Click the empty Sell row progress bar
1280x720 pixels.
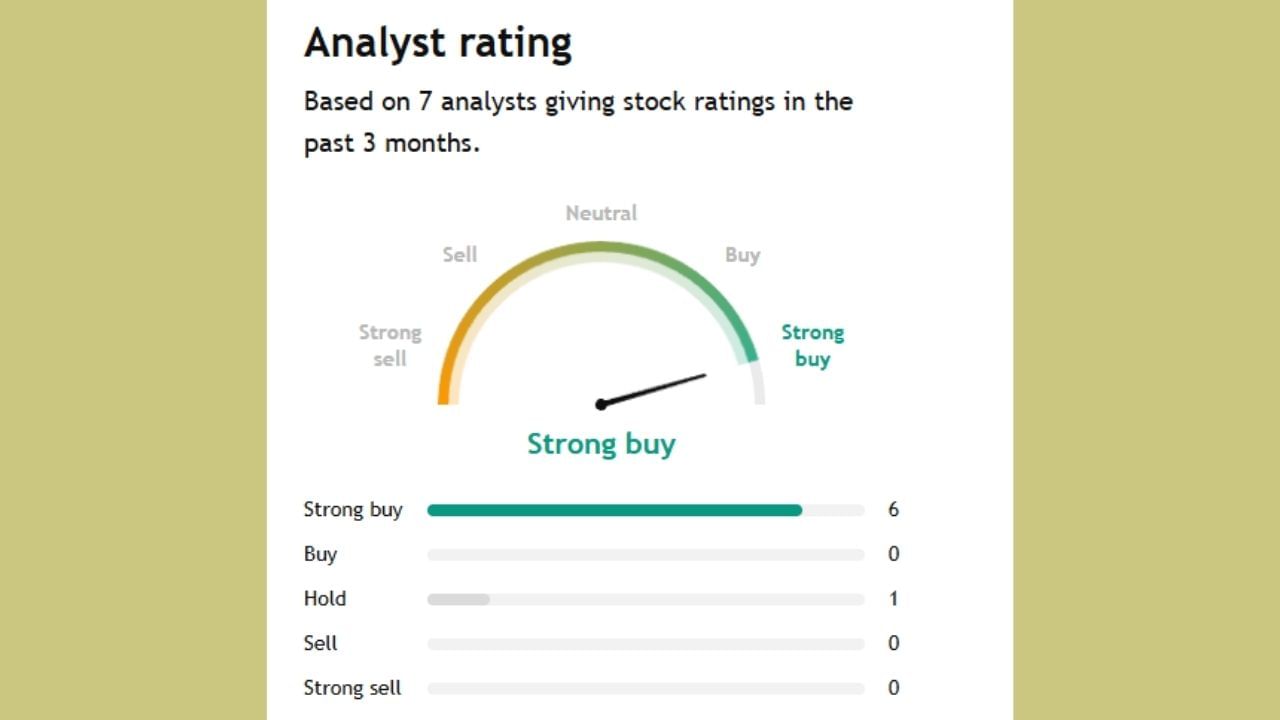pyautogui.click(x=645, y=644)
